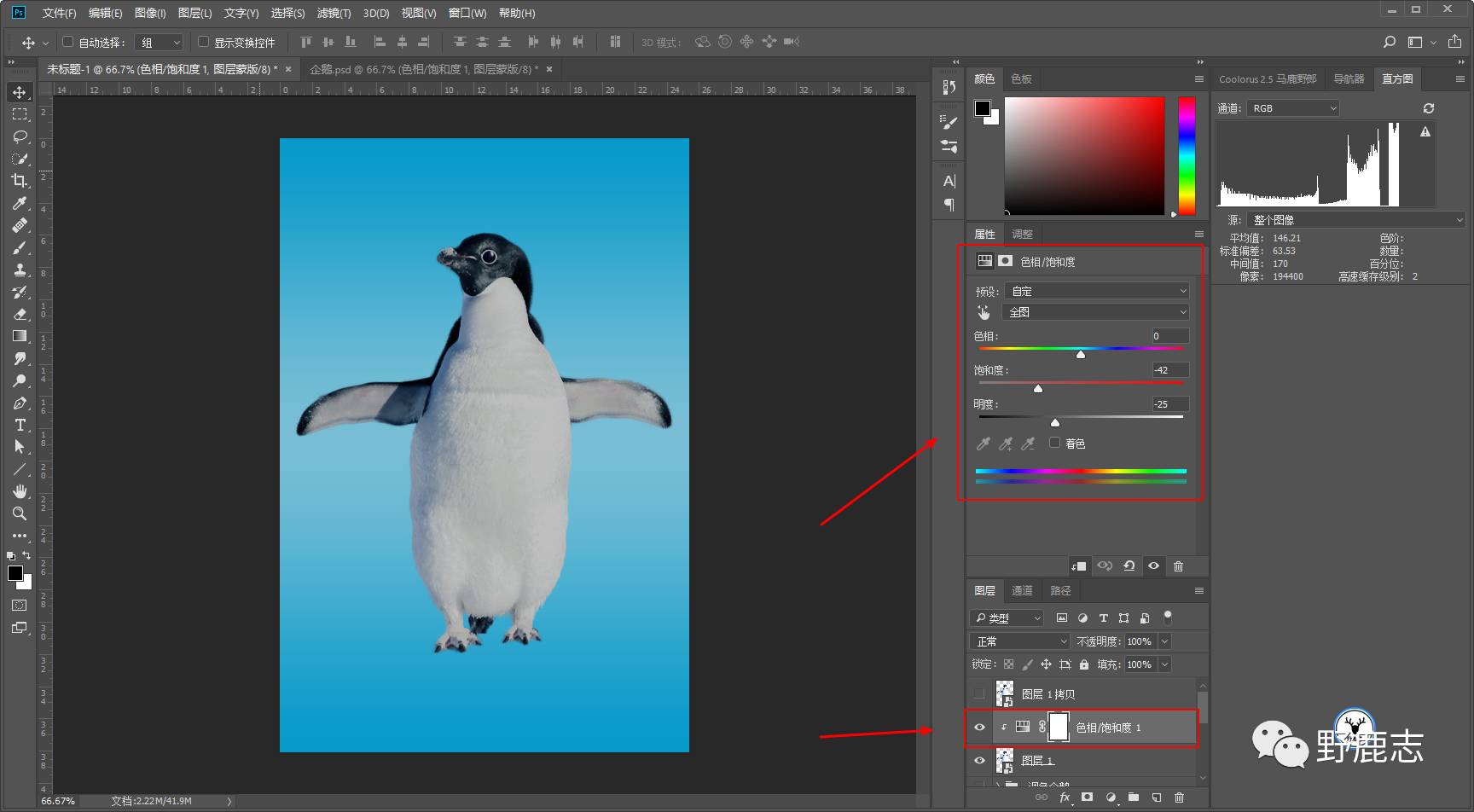Open the 滤镜(T) menu
1474x812 pixels.
pos(334,13)
